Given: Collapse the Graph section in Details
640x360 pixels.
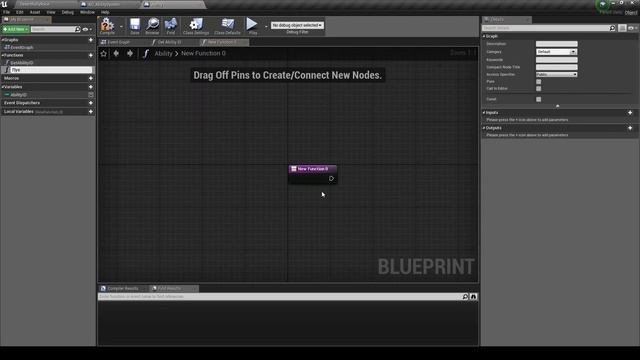Looking at the screenshot, I should coord(484,36).
